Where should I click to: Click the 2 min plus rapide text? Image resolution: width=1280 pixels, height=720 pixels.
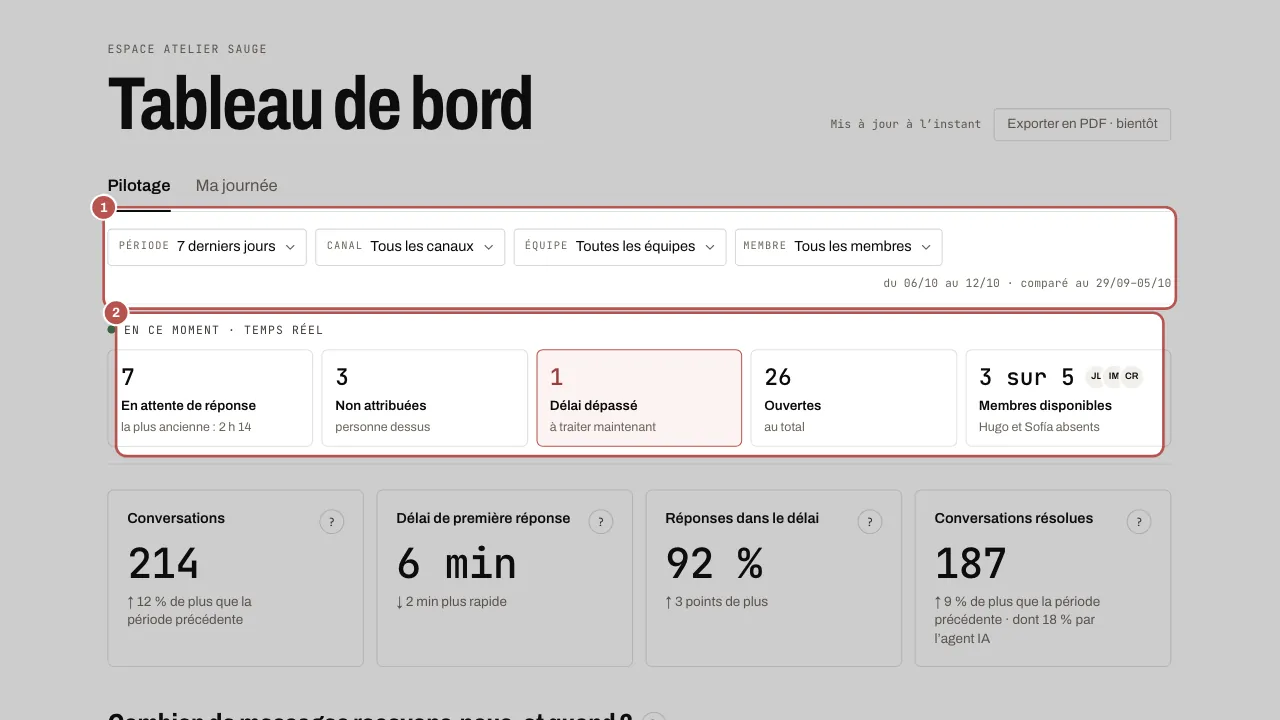[452, 602]
